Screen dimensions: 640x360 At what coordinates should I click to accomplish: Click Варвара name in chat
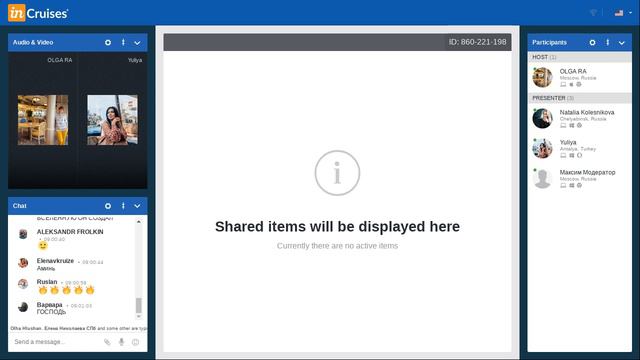tap(49, 304)
